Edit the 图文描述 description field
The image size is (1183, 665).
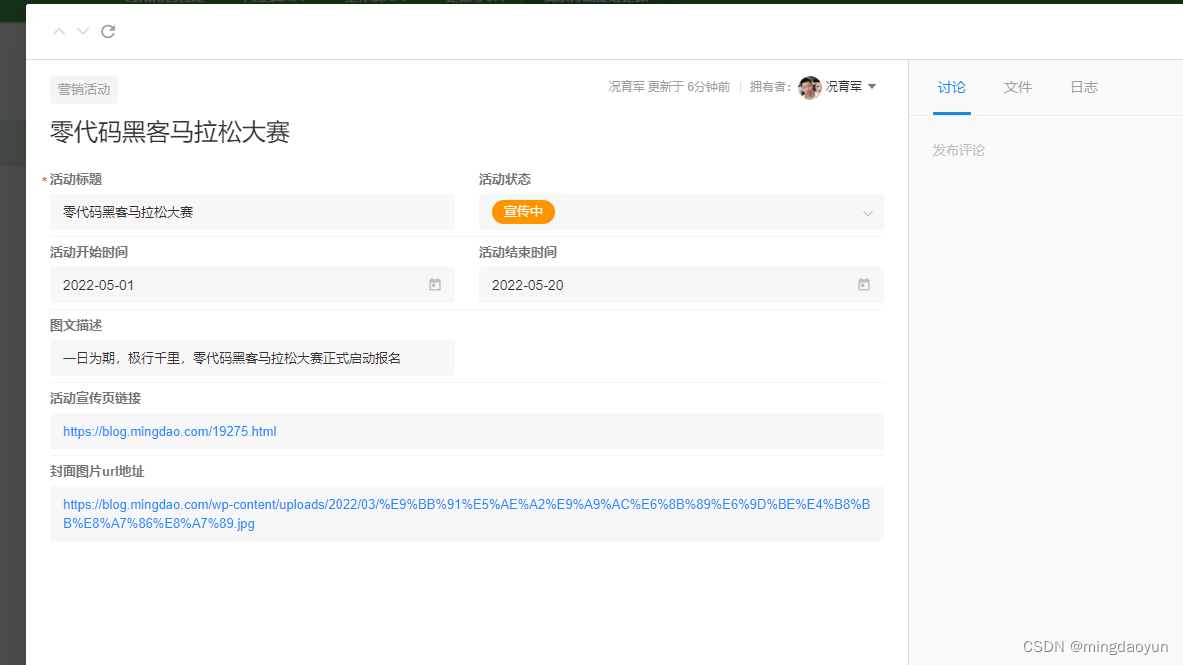[252, 357]
